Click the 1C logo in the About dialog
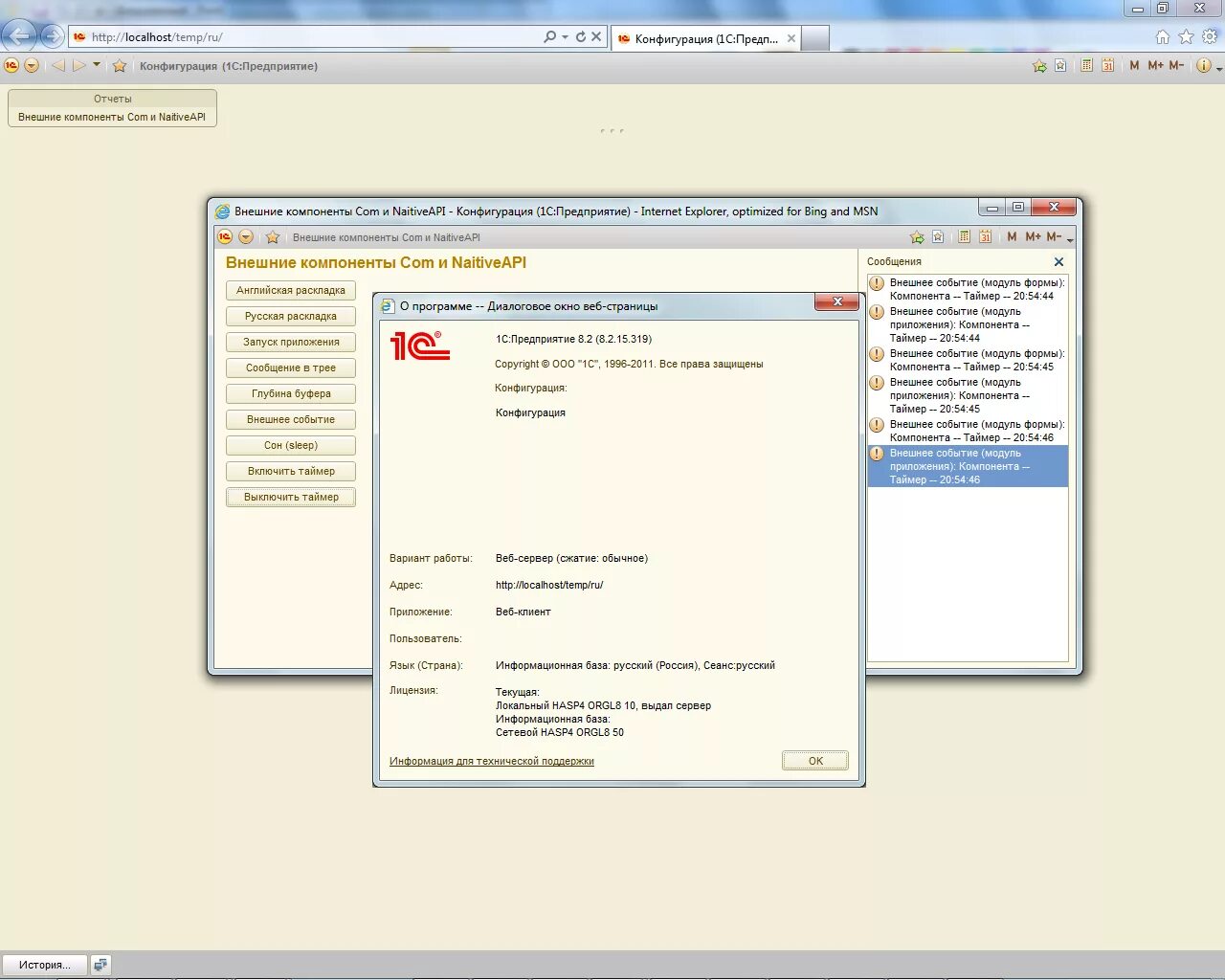1225x980 pixels. click(x=419, y=345)
